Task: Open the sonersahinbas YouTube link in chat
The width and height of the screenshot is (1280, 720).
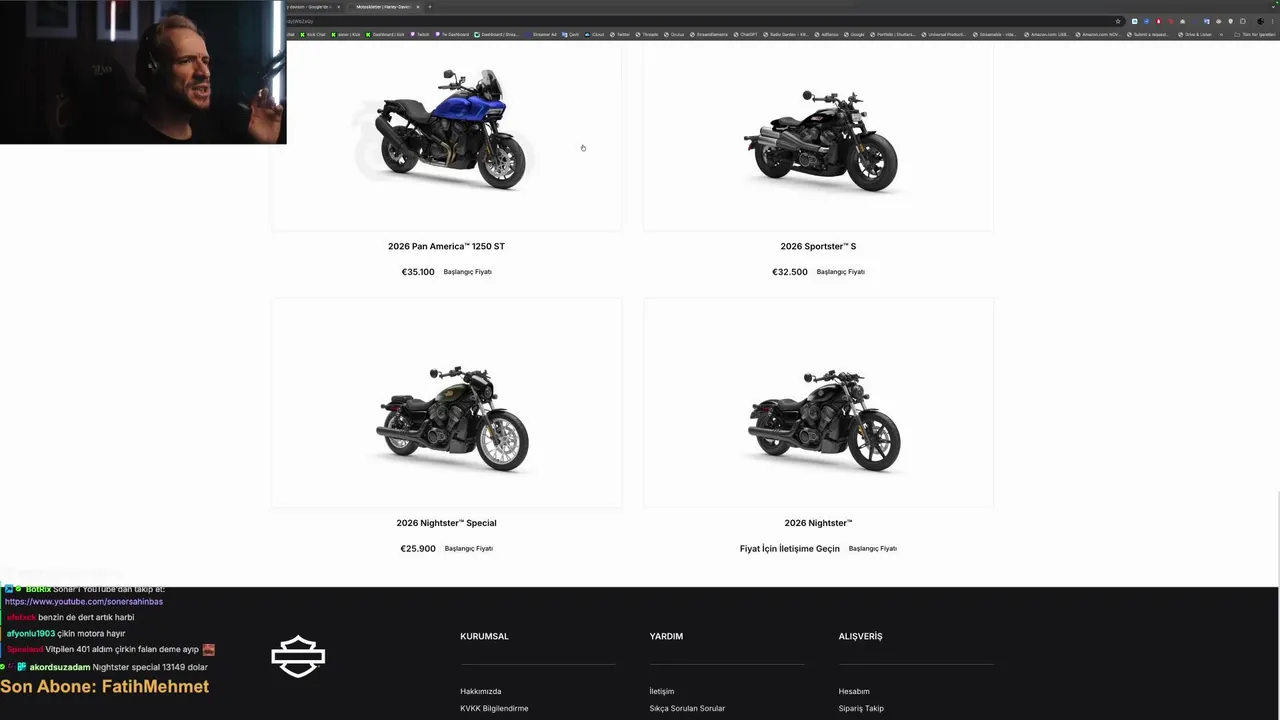Action: point(84,602)
